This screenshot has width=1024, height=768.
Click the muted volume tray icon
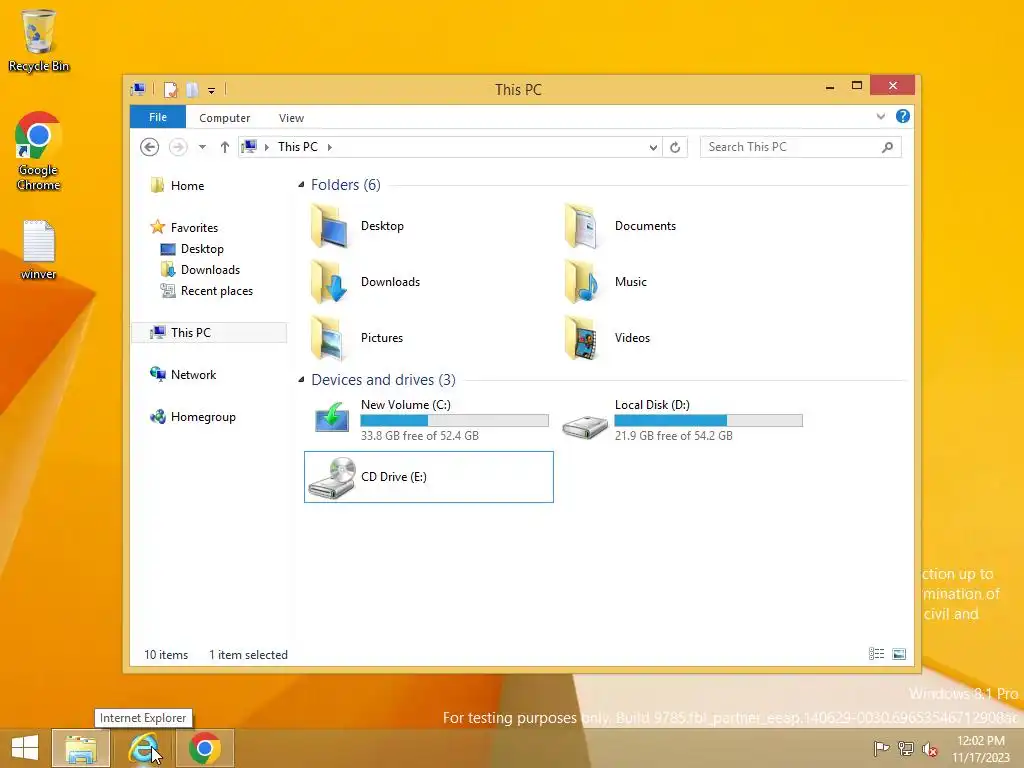click(930, 748)
